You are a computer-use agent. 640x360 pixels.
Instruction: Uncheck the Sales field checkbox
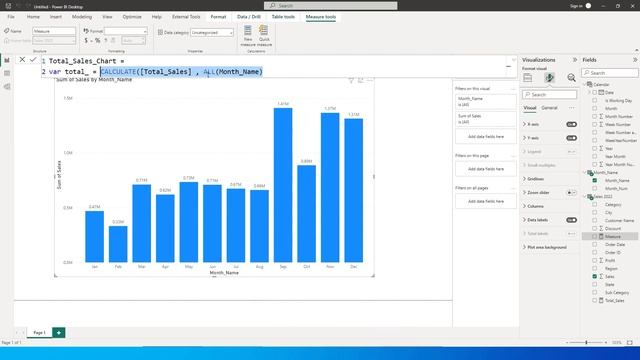click(595, 276)
